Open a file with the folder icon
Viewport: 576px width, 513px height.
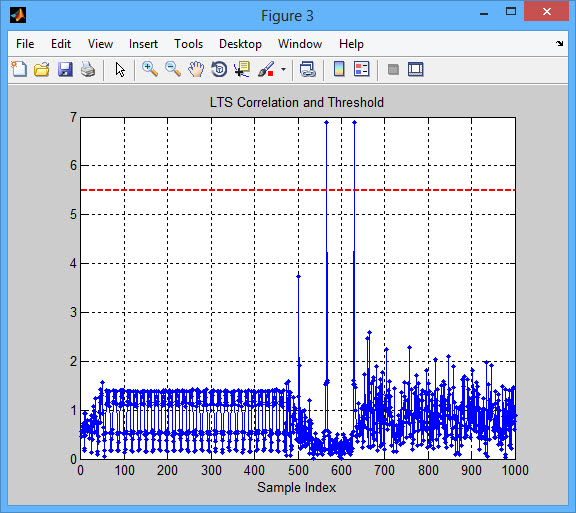click(x=42, y=69)
